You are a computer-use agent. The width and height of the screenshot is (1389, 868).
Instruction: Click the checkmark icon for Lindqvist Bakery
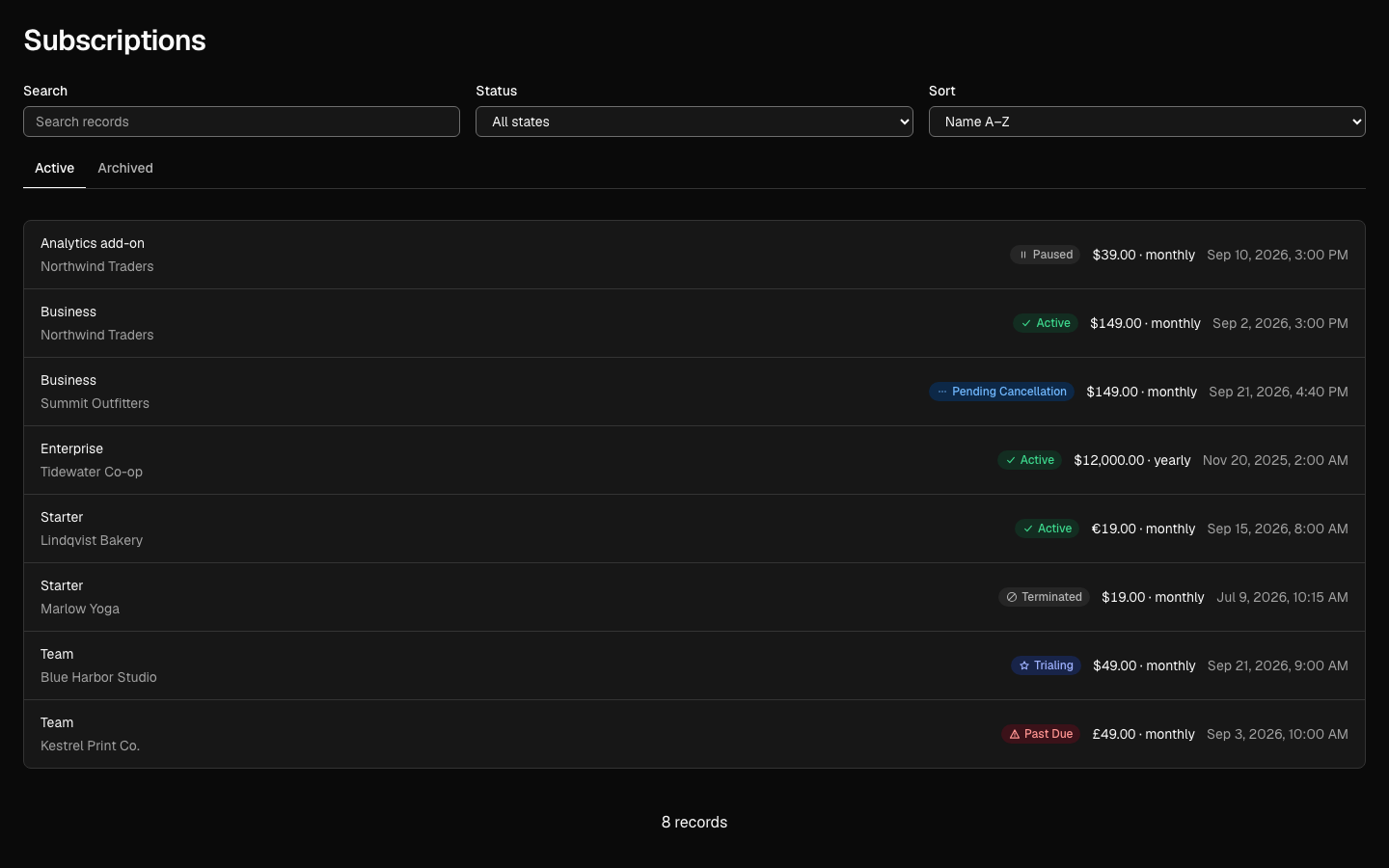tap(1028, 529)
